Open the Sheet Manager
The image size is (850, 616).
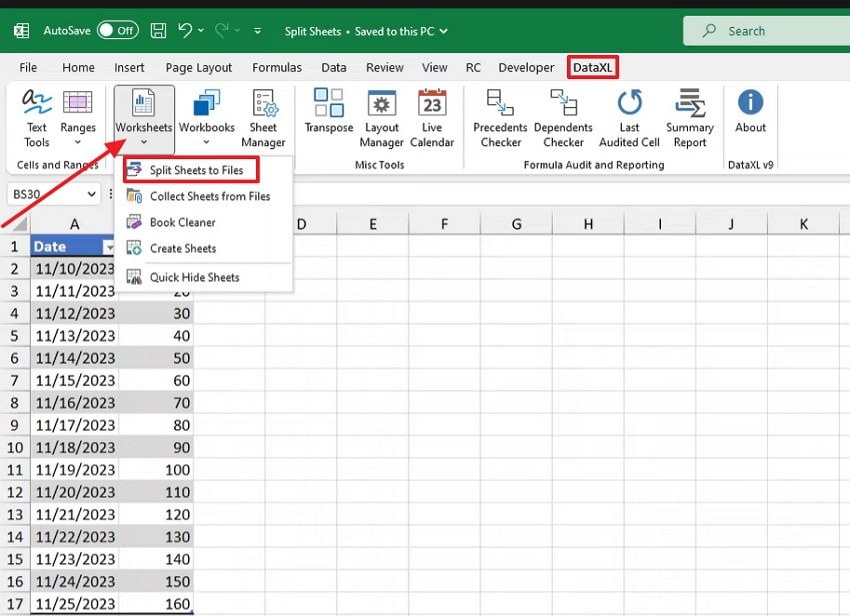(x=263, y=117)
